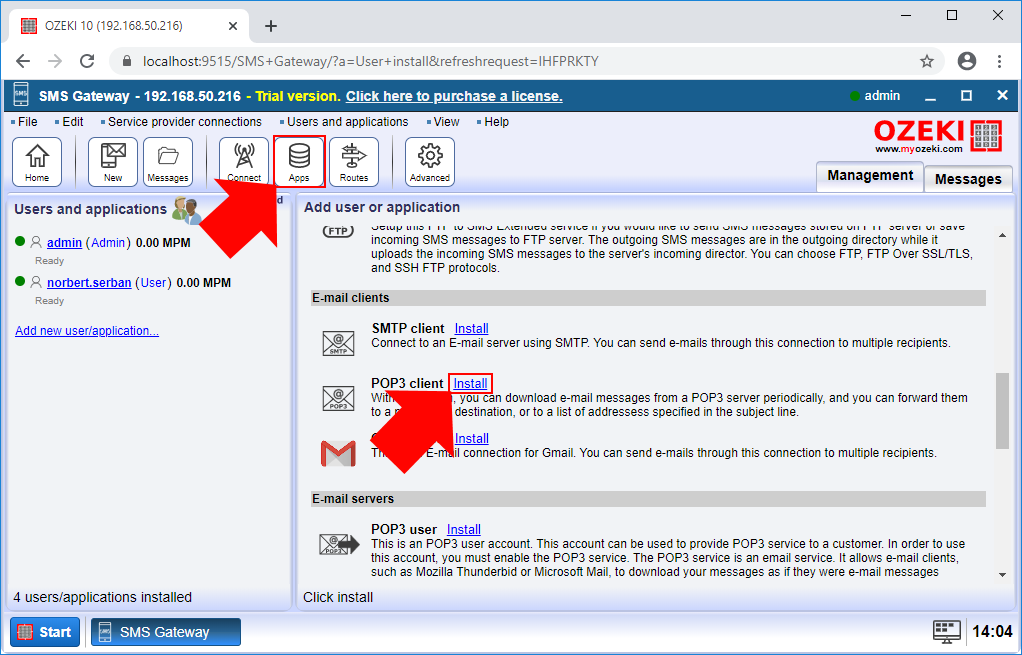Click the 14:04 clock in the taskbar
Image resolution: width=1022 pixels, height=655 pixels.
pos(992,632)
